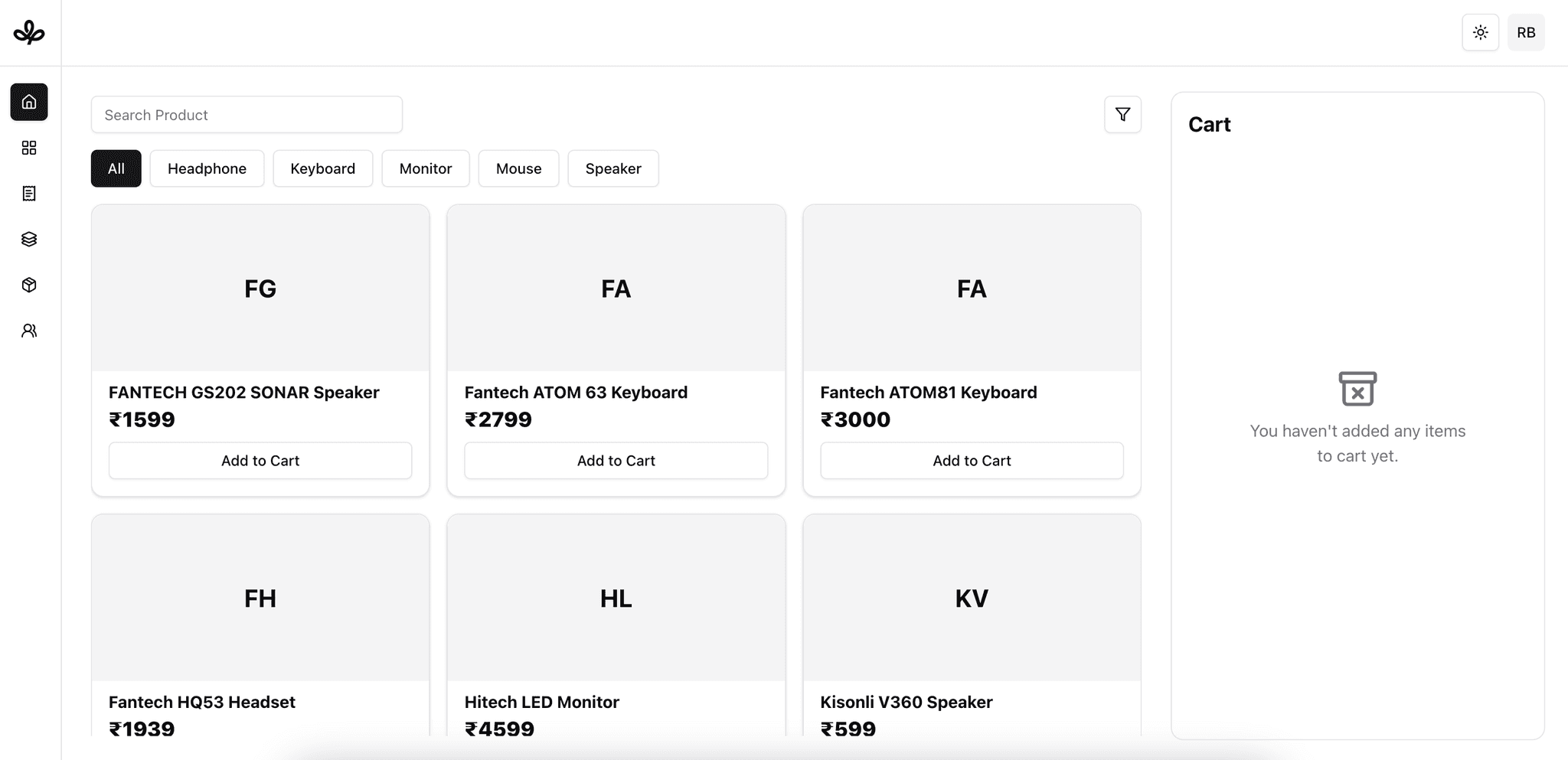Click the app logo in the corner
Screen dimensions: 1568x760
29,32
